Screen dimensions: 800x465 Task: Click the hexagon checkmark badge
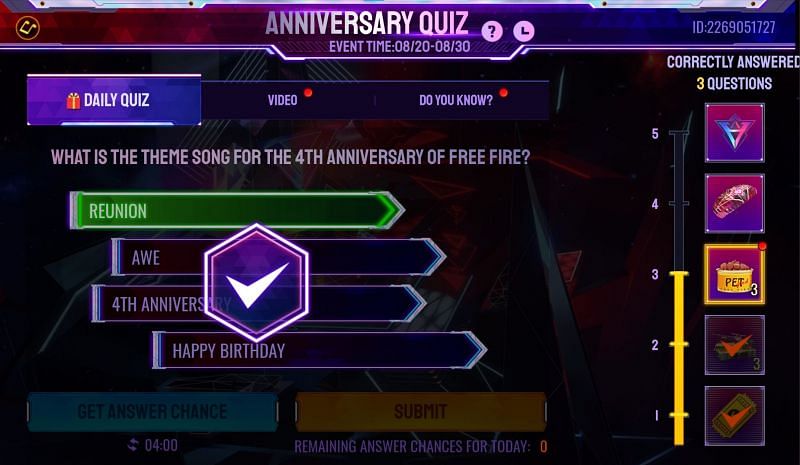pos(256,282)
